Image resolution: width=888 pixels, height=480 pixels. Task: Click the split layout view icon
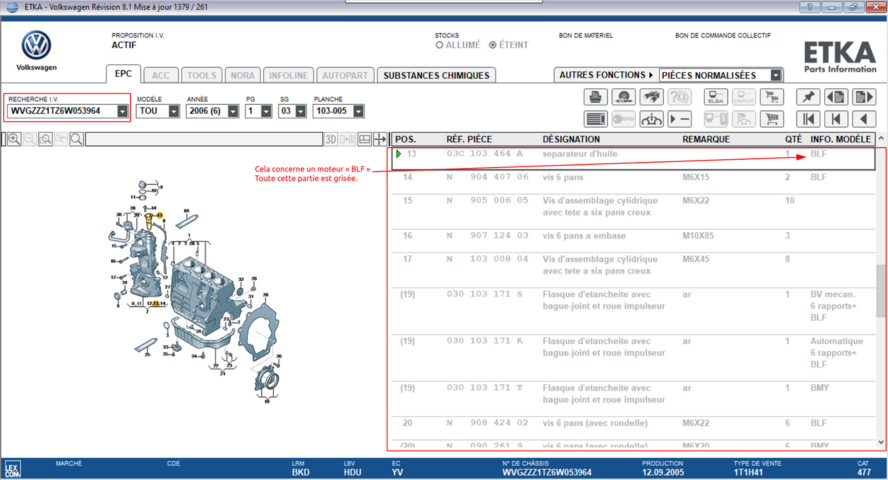click(x=364, y=139)
